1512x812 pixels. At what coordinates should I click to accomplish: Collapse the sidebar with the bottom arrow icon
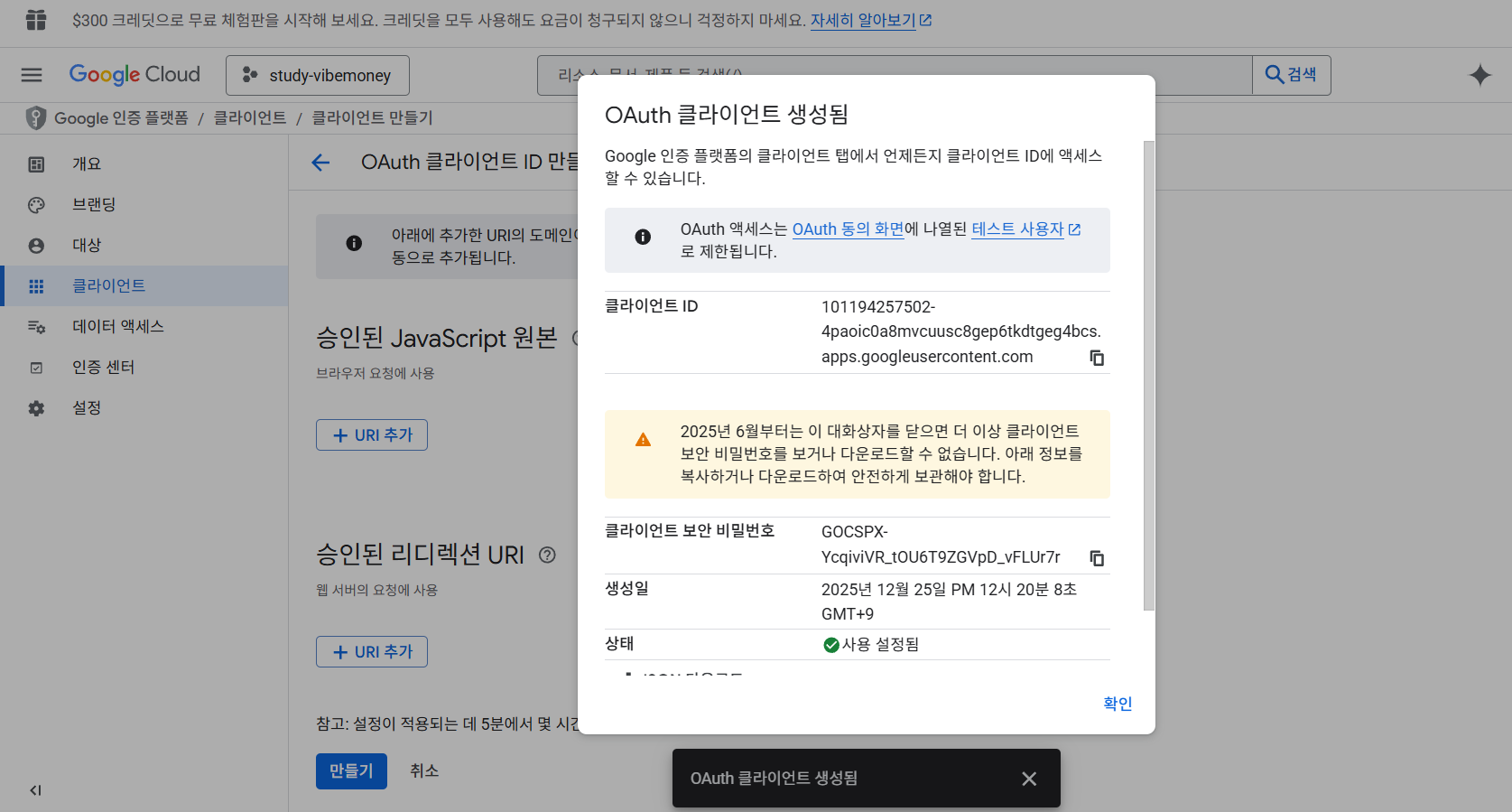35,790
